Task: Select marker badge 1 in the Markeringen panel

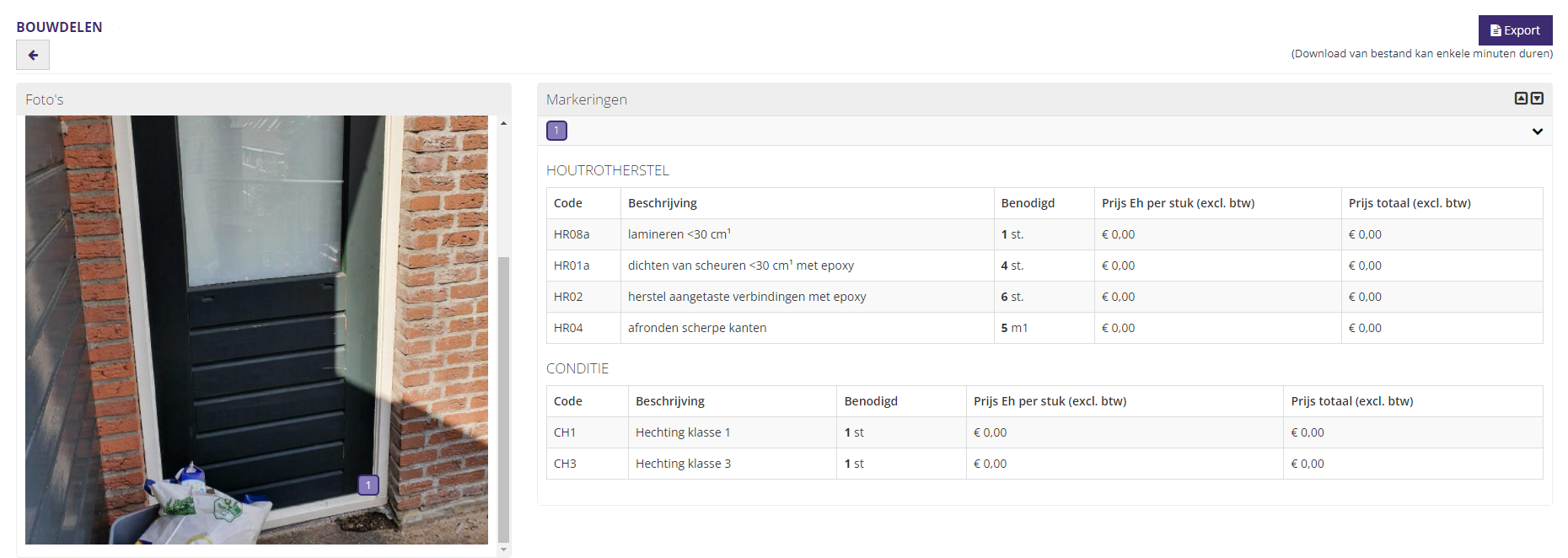Action: pos(556,131)
